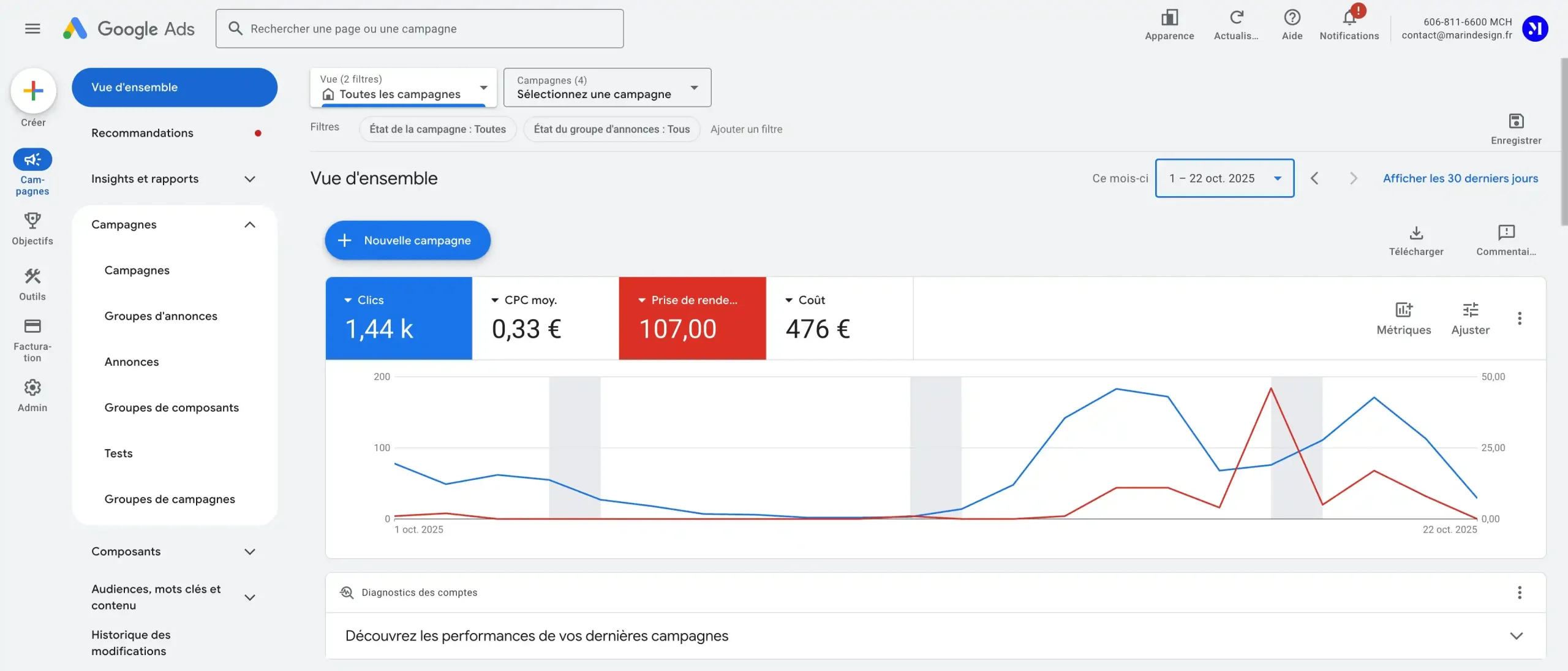Collapse the Campagnes section
Image resolution: width=1568 pixels, height=671 pixels.
point(249,225)
